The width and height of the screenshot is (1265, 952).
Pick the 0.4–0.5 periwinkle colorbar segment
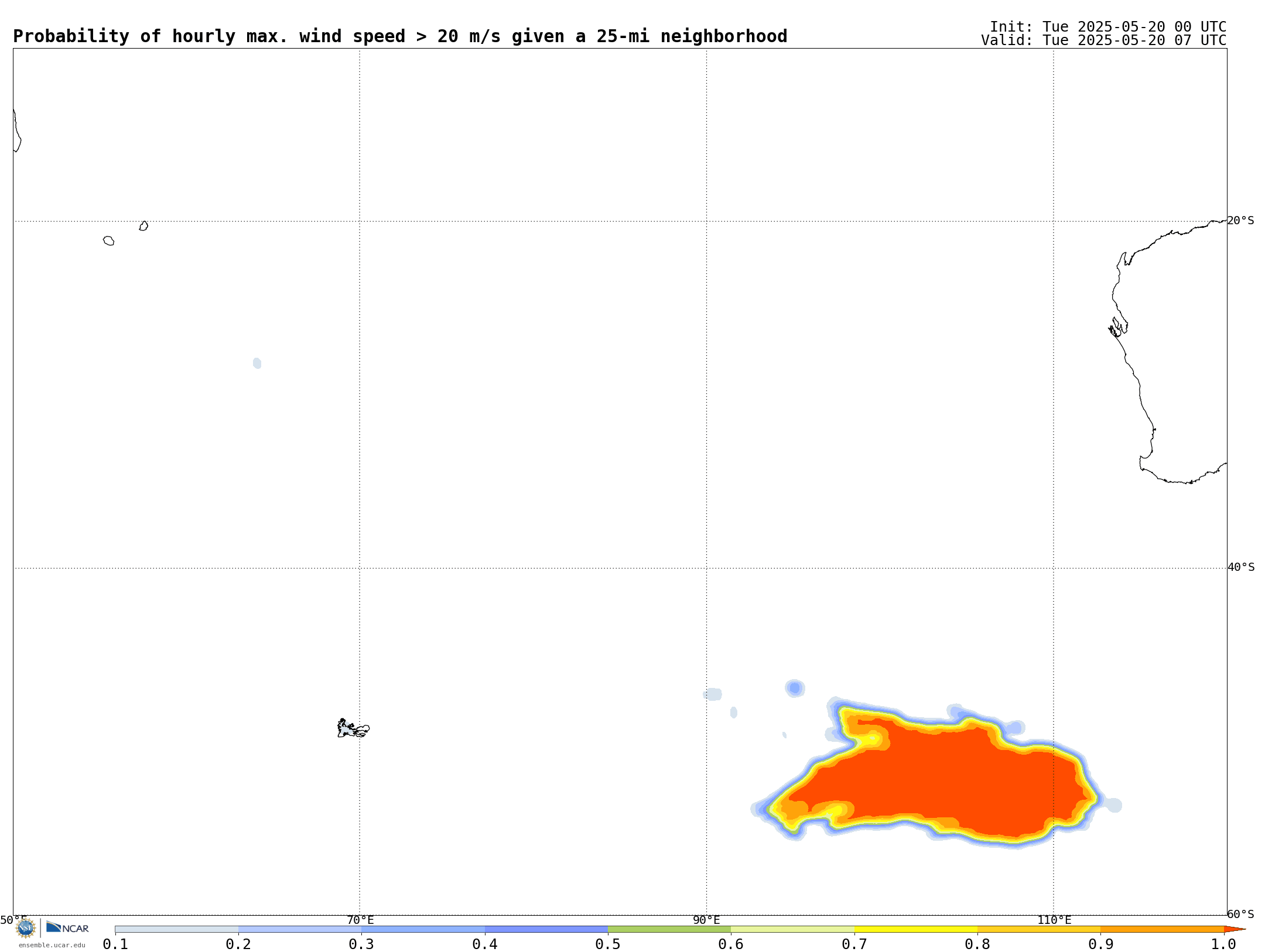[x=546, y=929]
